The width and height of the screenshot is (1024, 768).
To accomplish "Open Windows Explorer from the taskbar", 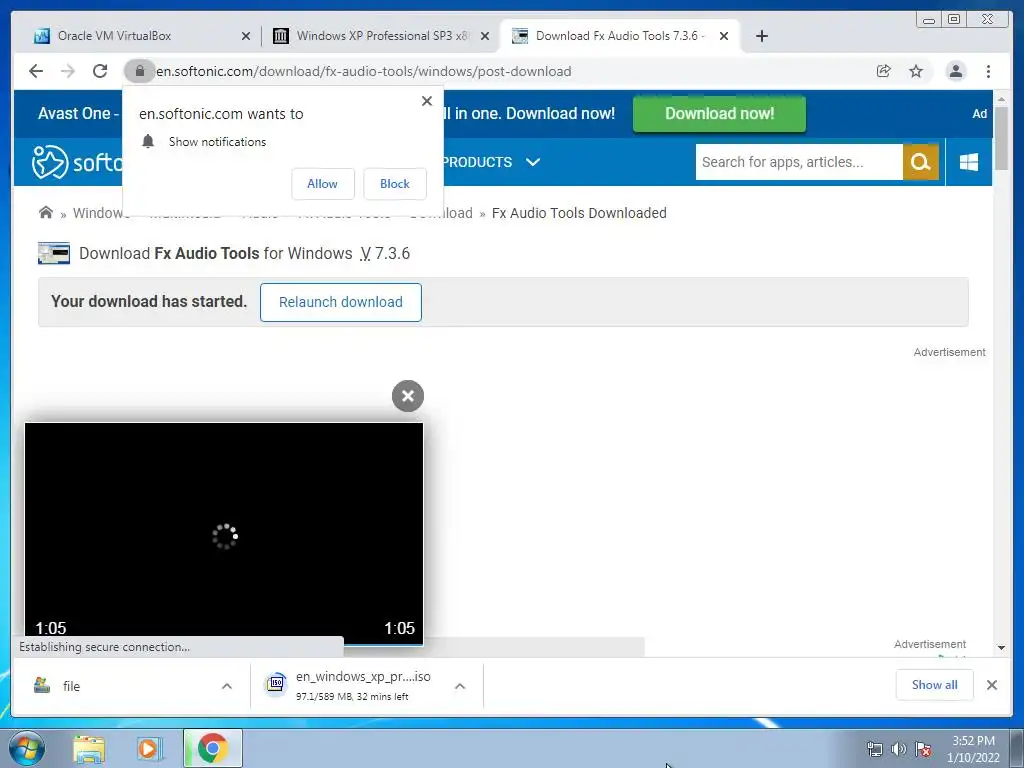I will tap(89, 749).
